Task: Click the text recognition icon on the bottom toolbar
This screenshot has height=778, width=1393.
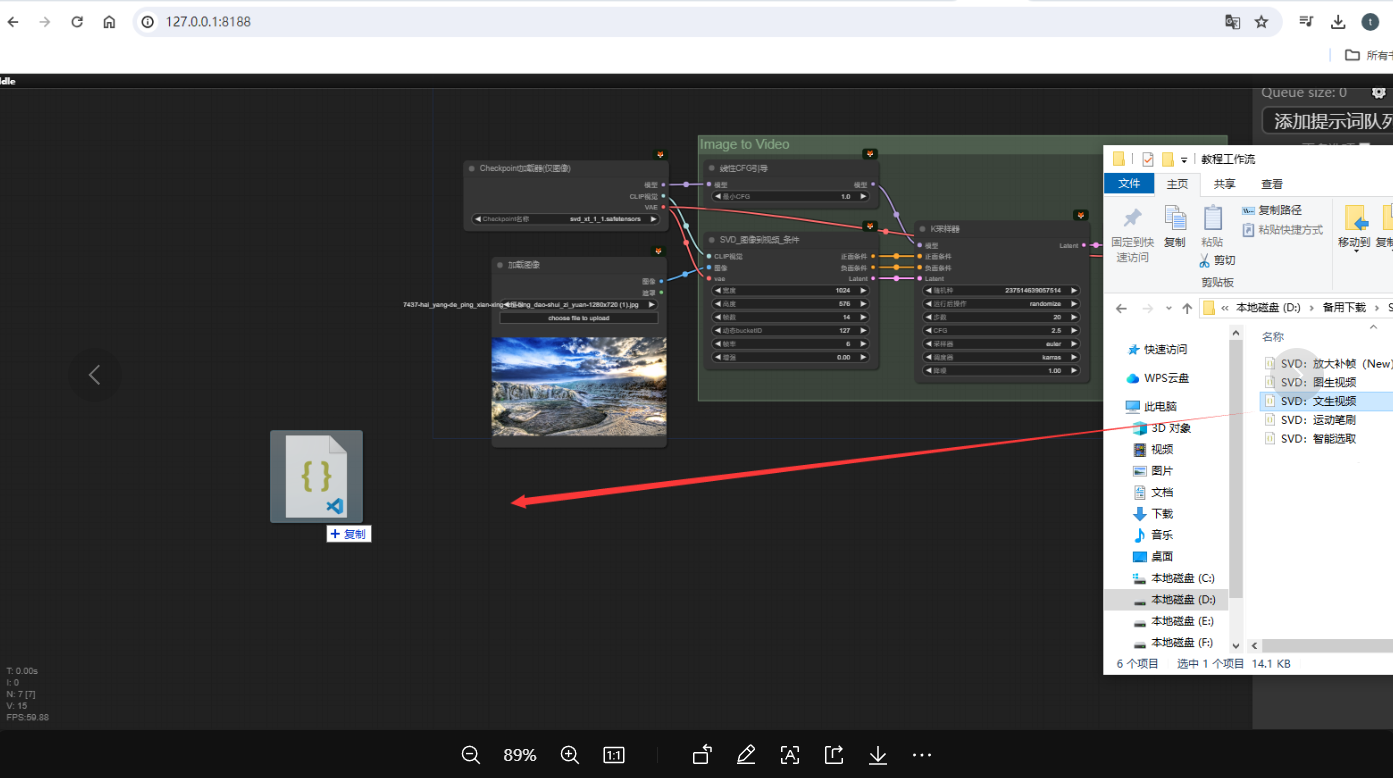Action: [790, 755]
